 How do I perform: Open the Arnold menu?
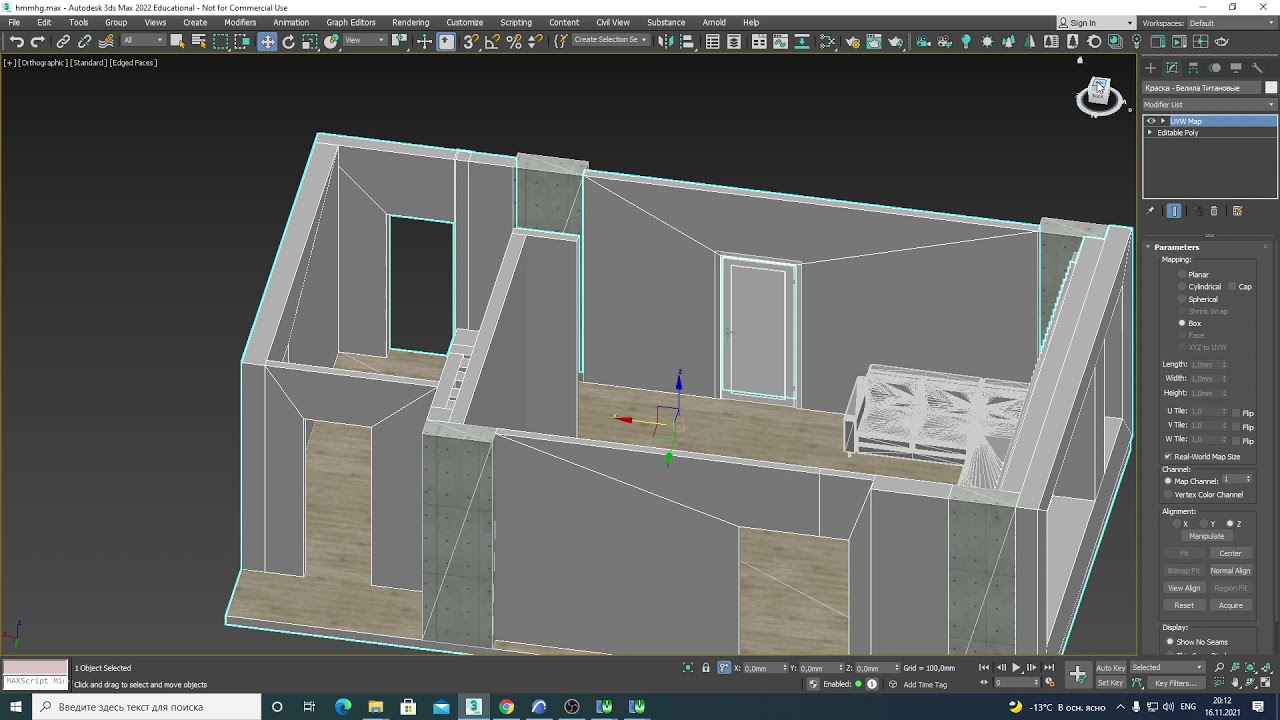(x=714, y=22)
